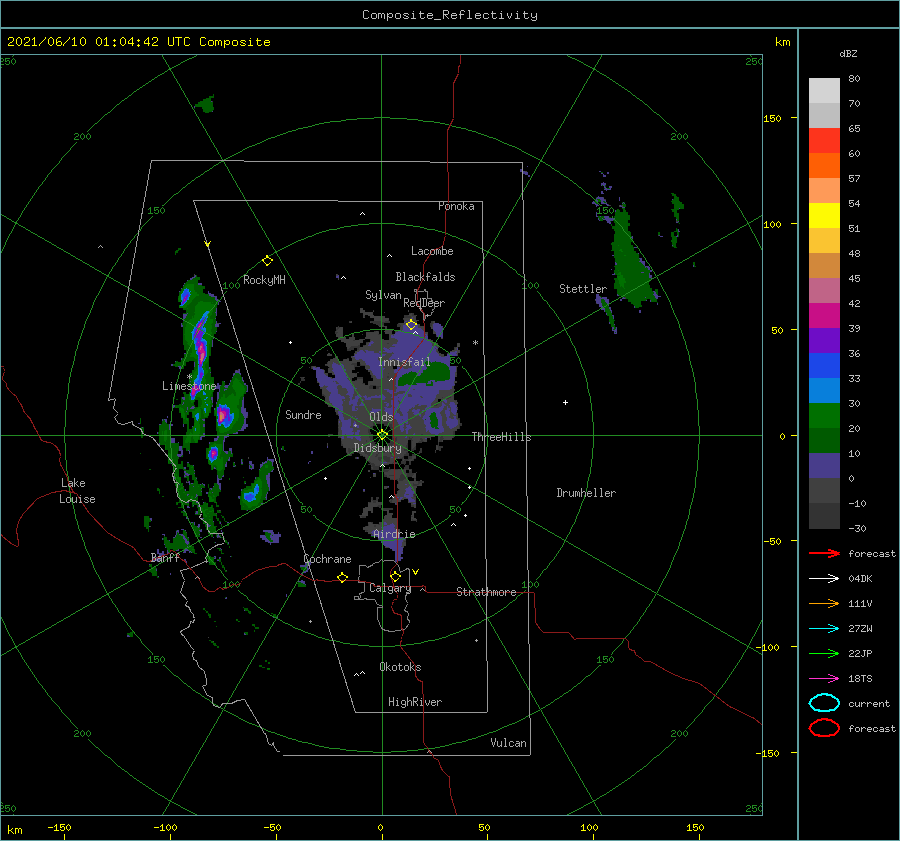Select radar-center diamond marker near Olds

point(382,435)
